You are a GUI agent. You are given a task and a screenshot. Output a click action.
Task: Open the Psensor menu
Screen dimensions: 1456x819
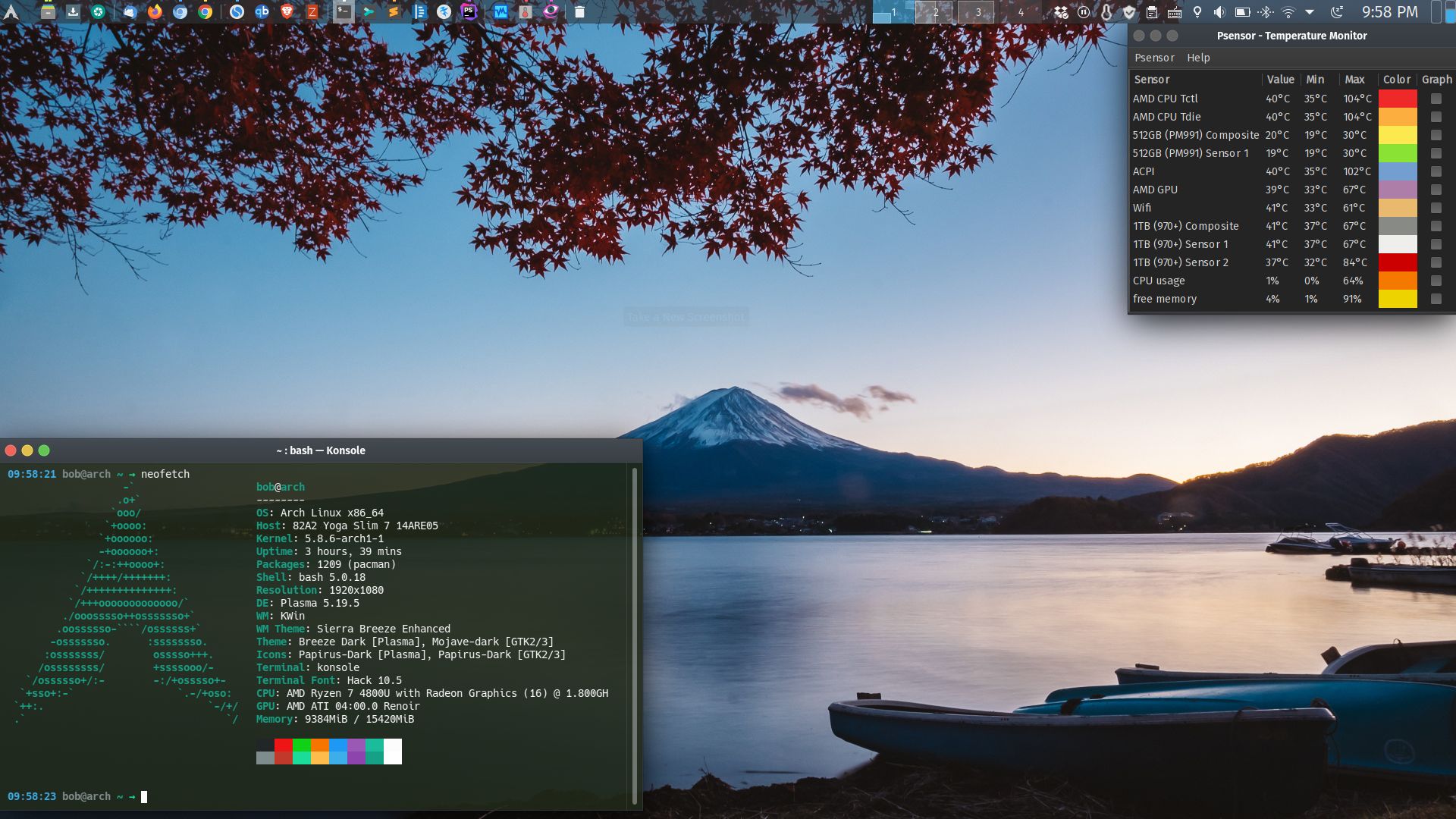[1154, 58]
